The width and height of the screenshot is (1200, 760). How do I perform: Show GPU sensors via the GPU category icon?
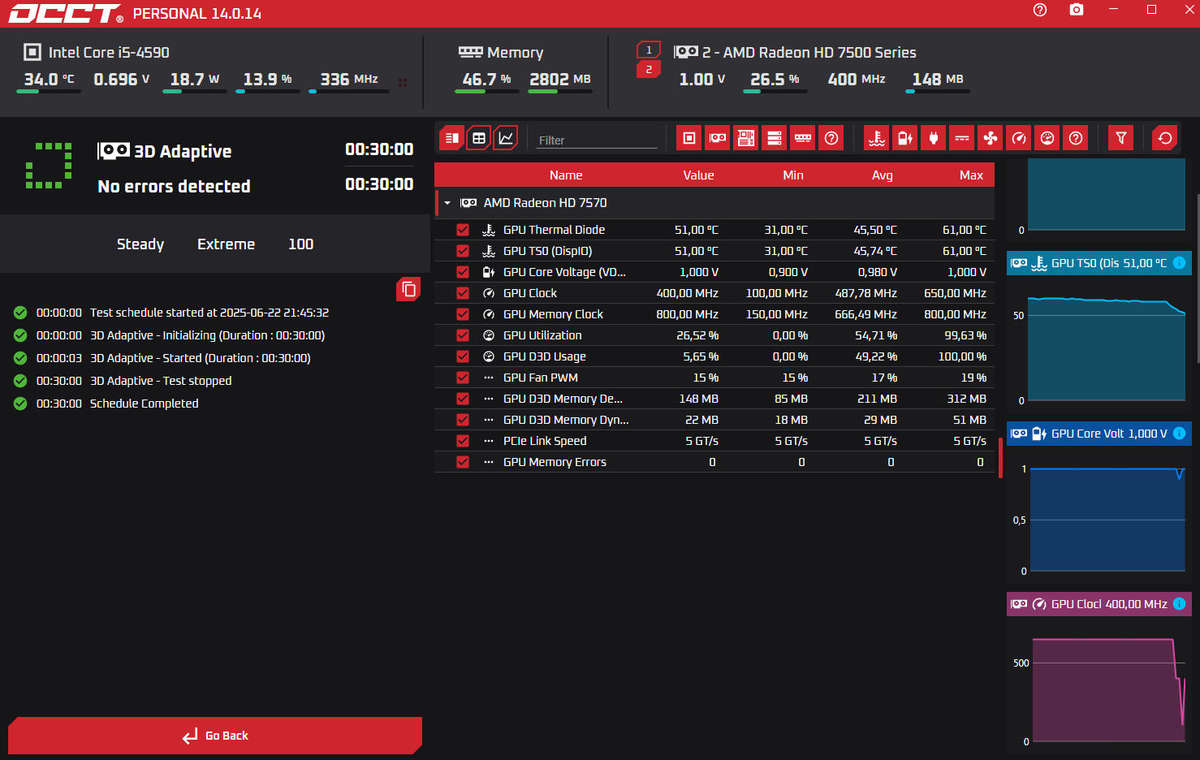[x=717, y=137]
